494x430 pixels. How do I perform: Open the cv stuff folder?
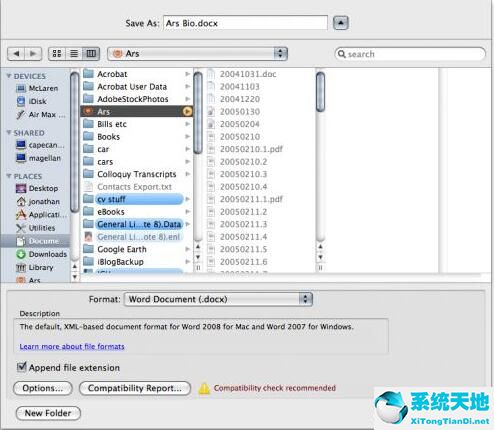(x=136, y=199)
